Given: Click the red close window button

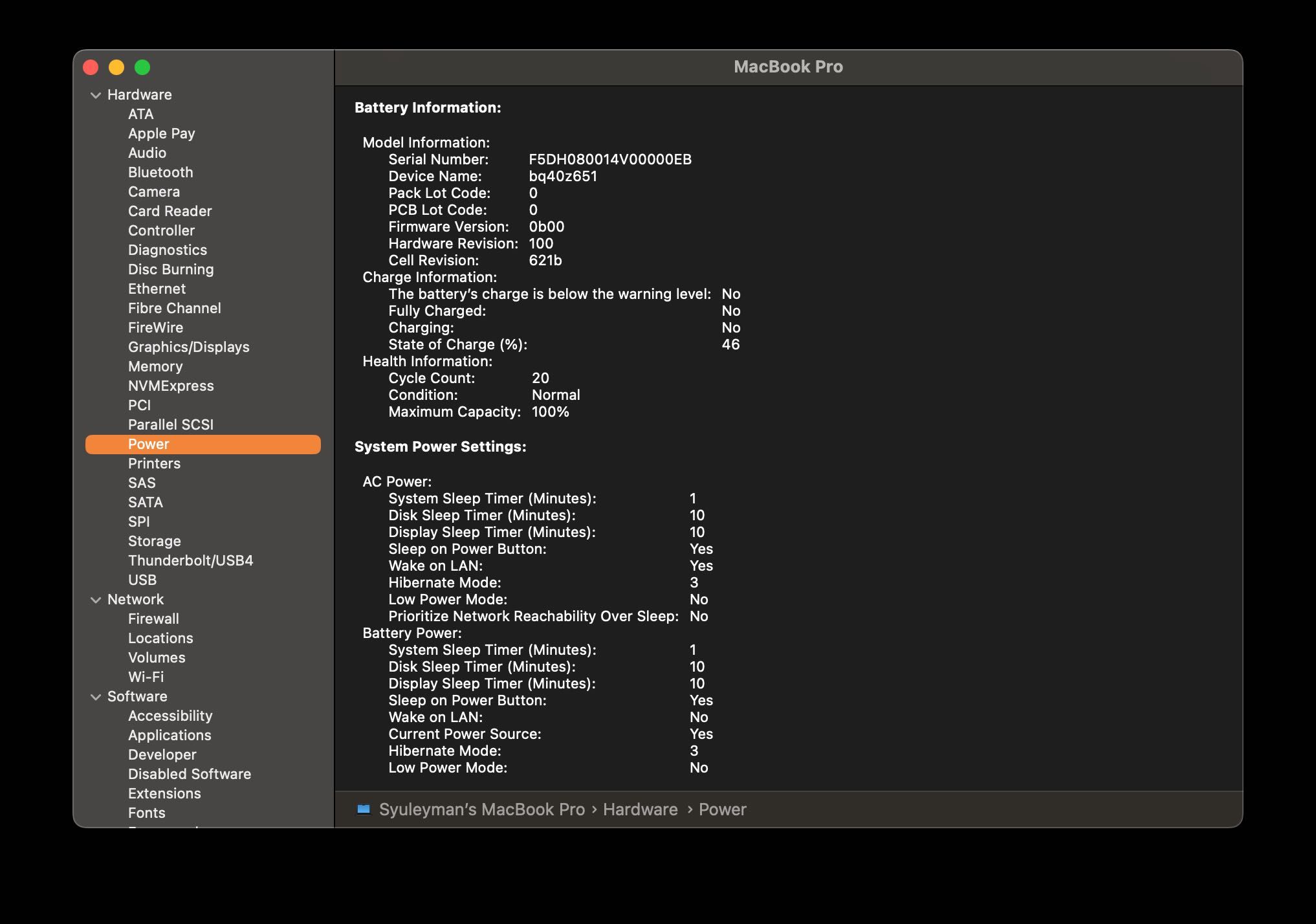Looking at the screenshot, I should [91, 67].
